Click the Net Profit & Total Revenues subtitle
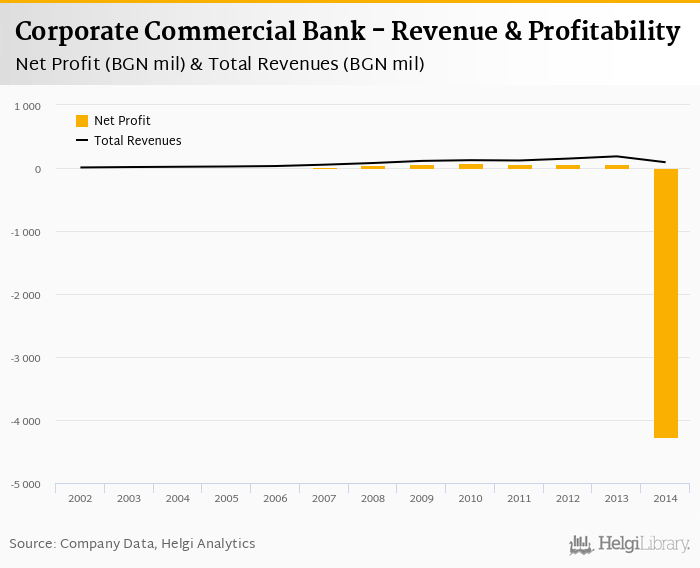700x568 pixels. click(x=221, y=64)
